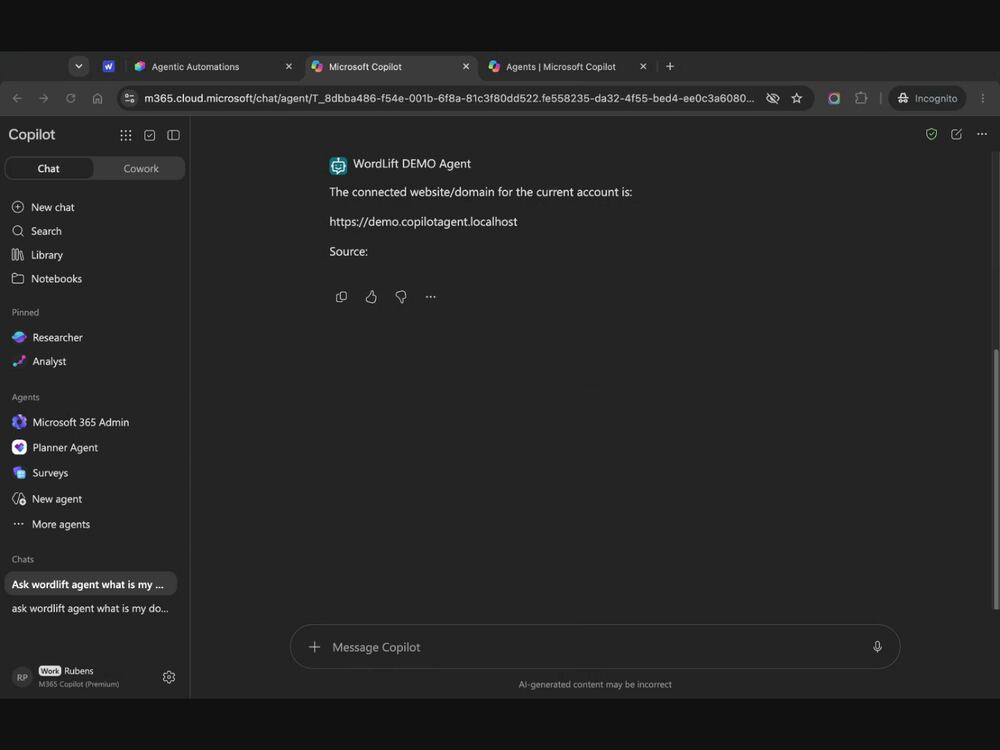
Task: Open the Copilot apps grid icon
Action: click(126, 135)
